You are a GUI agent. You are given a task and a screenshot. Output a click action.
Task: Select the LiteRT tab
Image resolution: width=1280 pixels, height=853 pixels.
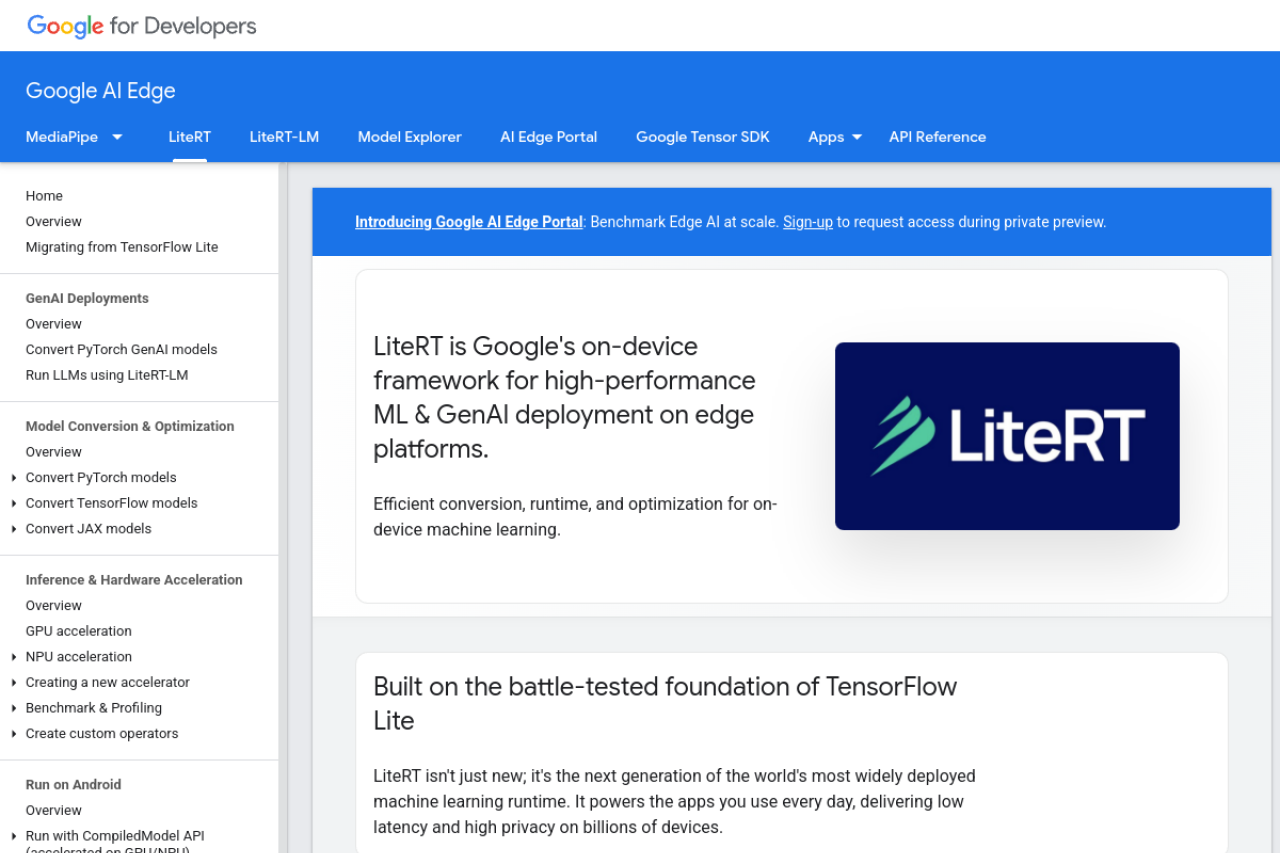coord(190,137)
